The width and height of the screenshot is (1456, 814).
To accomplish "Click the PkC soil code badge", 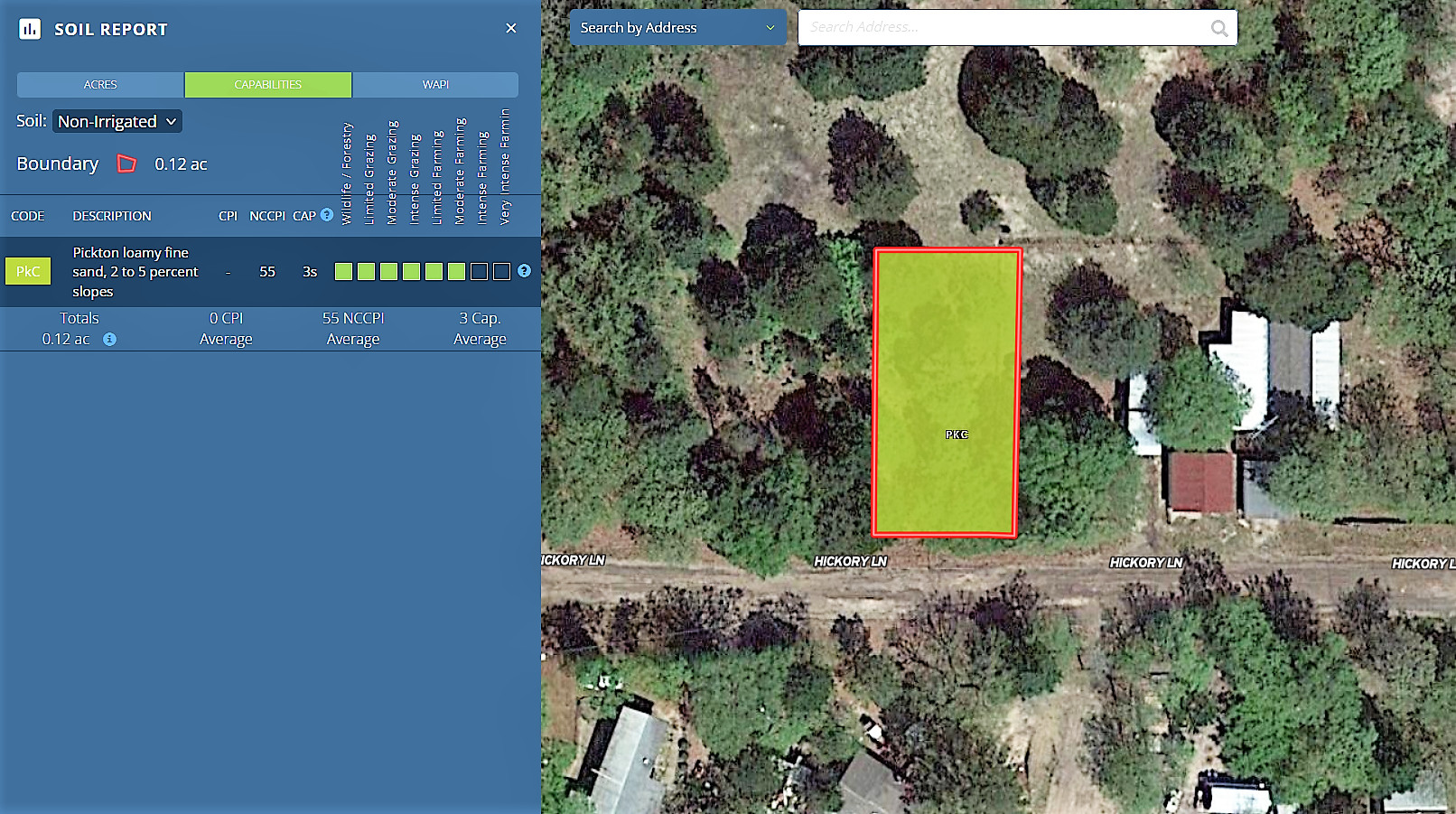I will point(28,271).
